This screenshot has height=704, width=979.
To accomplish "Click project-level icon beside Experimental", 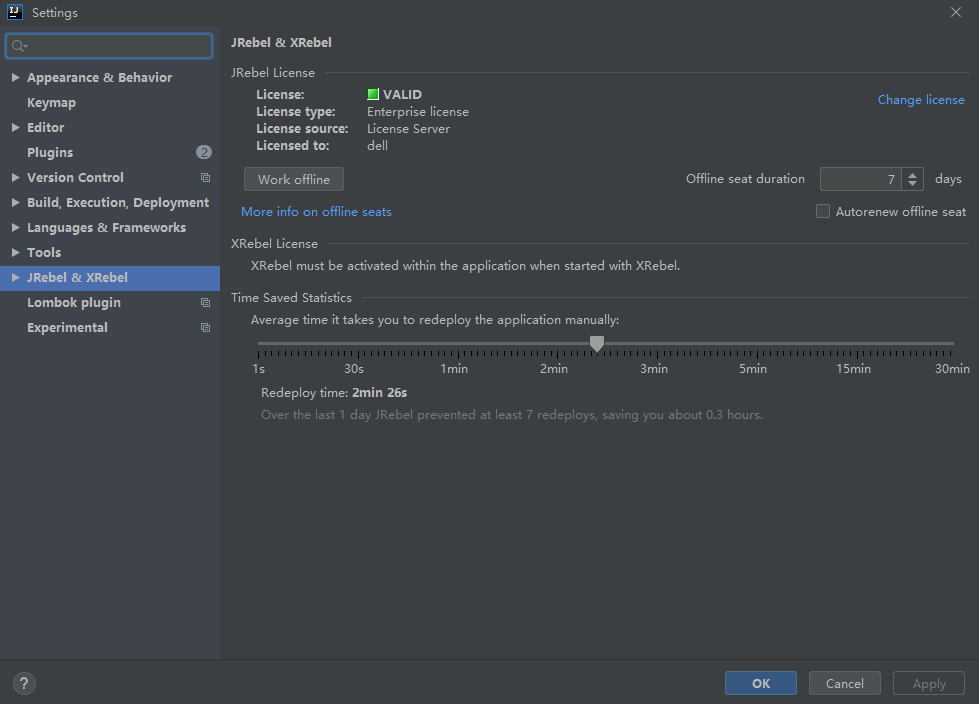I will pos(205,328).
